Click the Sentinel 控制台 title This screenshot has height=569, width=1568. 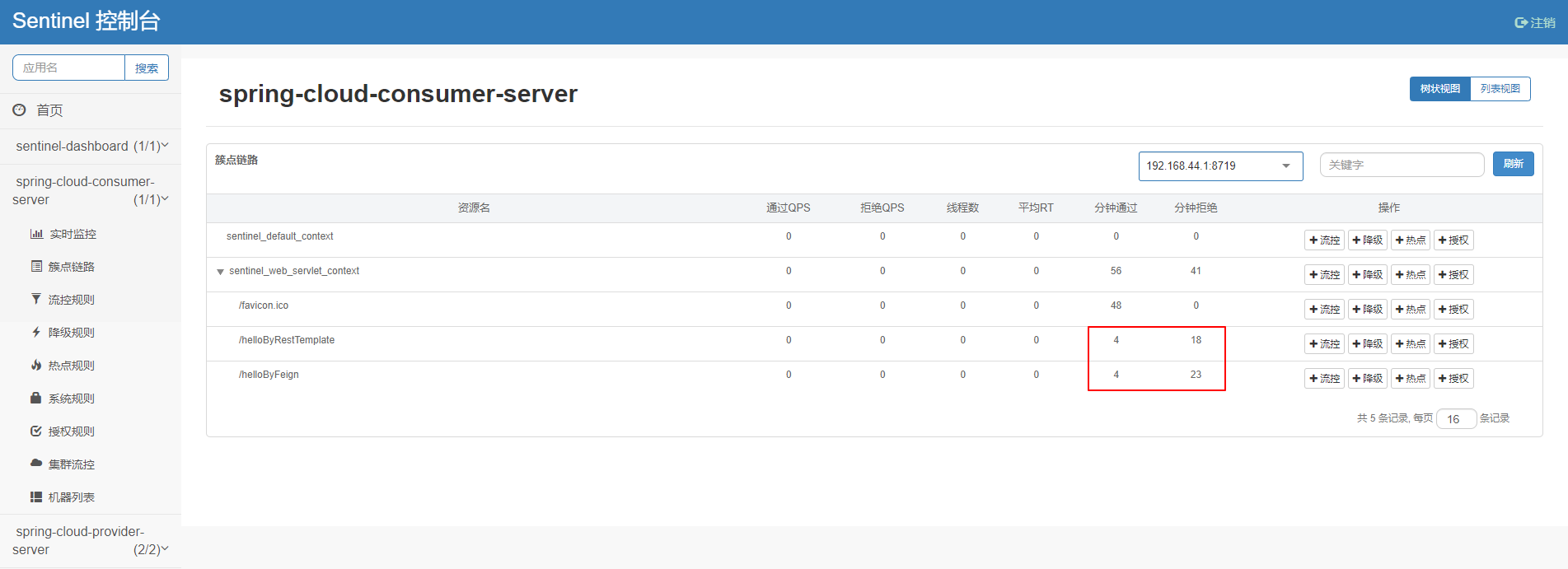(x=86, y=21)
